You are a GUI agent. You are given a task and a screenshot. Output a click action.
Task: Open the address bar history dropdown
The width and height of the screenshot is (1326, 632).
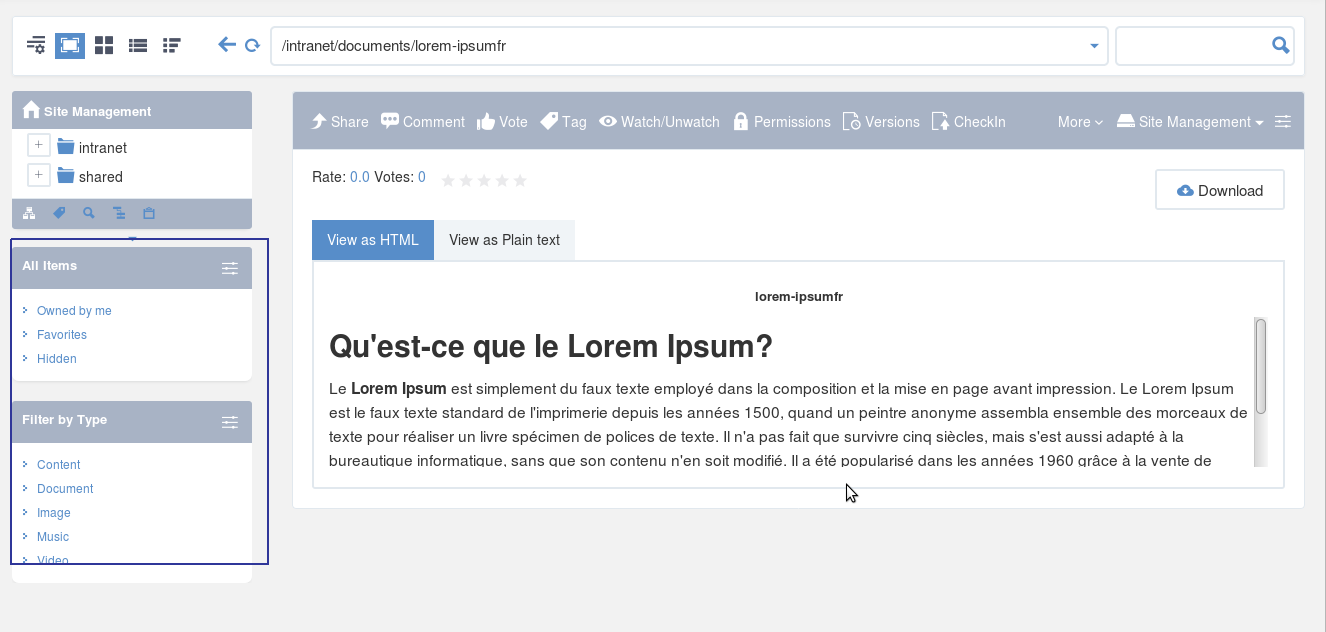pos(1094,46)
